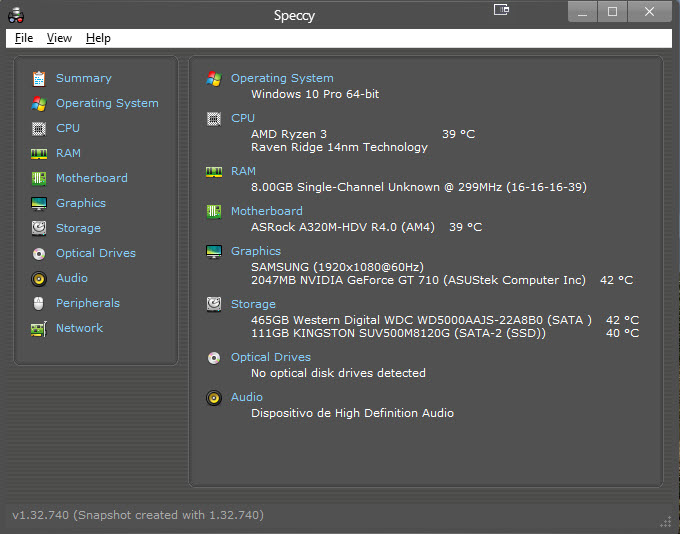
Task: Click the Peripherals mouse icon in sidebar
Action: point(39,303)
